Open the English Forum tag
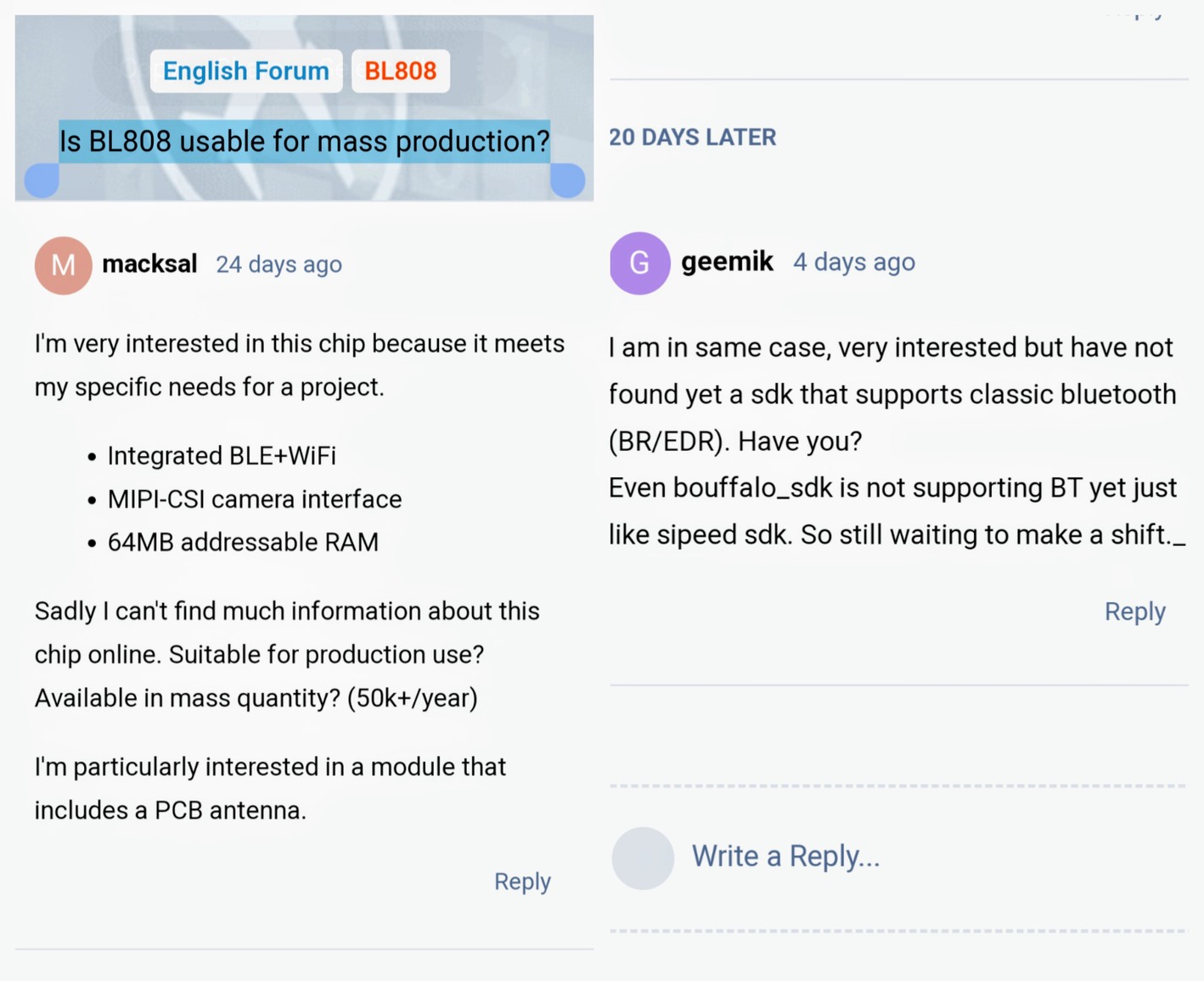Screen dimensions: 1204x981 click(245, 70)
